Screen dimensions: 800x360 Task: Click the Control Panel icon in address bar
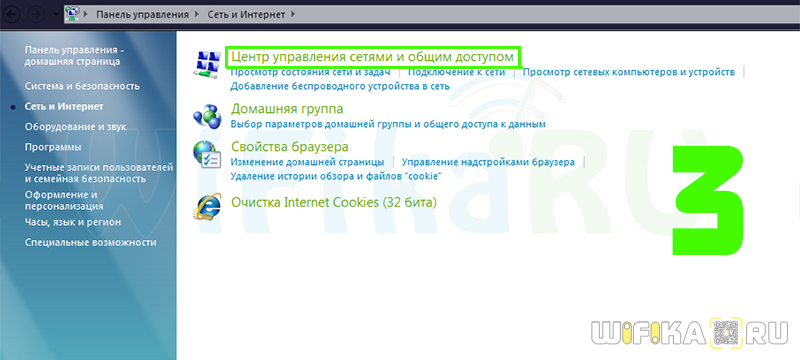pos(72,14)
